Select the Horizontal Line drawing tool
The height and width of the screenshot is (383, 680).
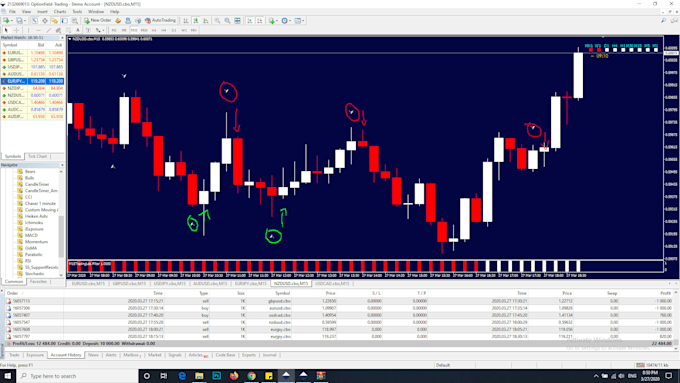point(39,30)
